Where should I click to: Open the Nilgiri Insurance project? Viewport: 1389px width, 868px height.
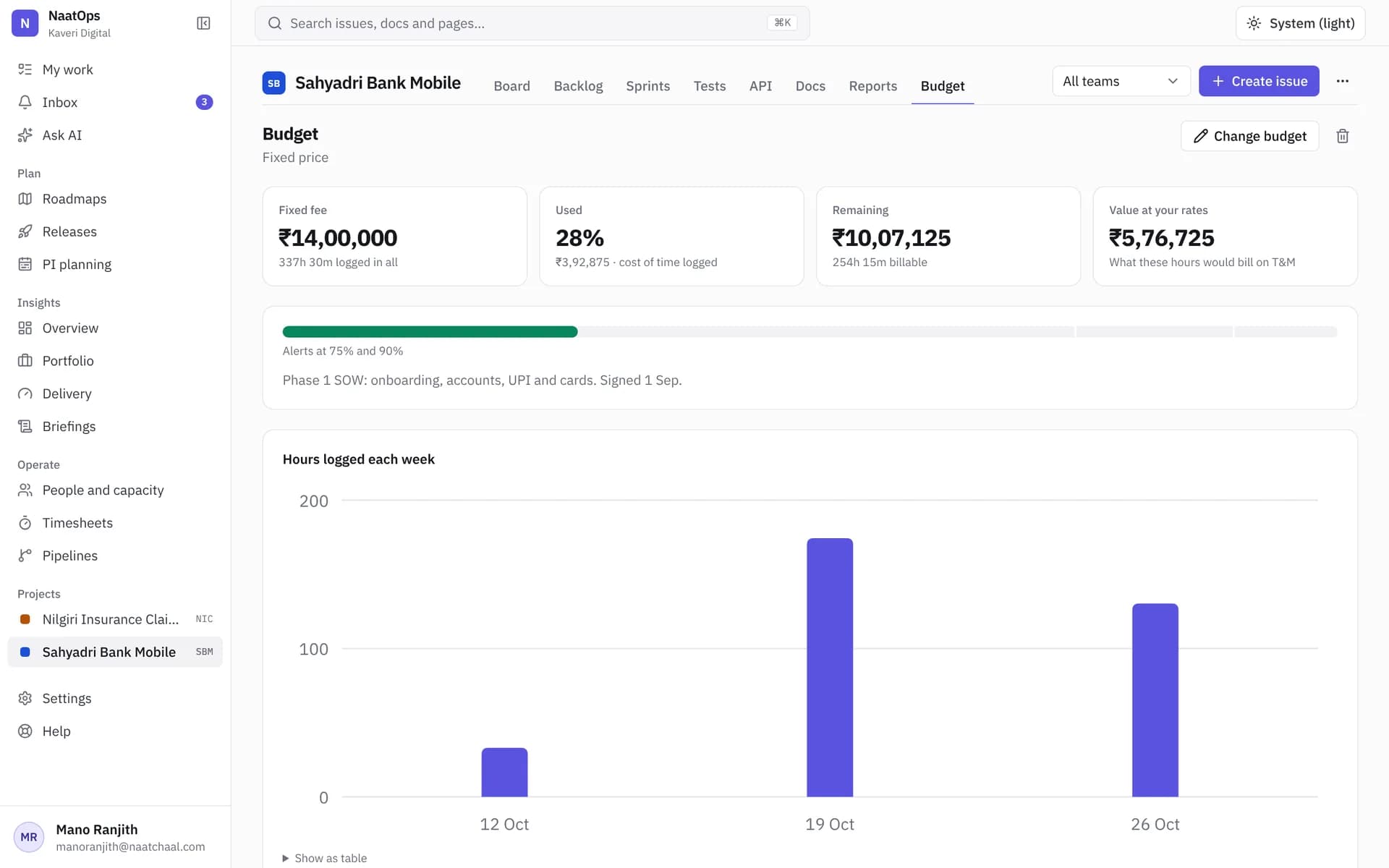click(x=115, y=619)
